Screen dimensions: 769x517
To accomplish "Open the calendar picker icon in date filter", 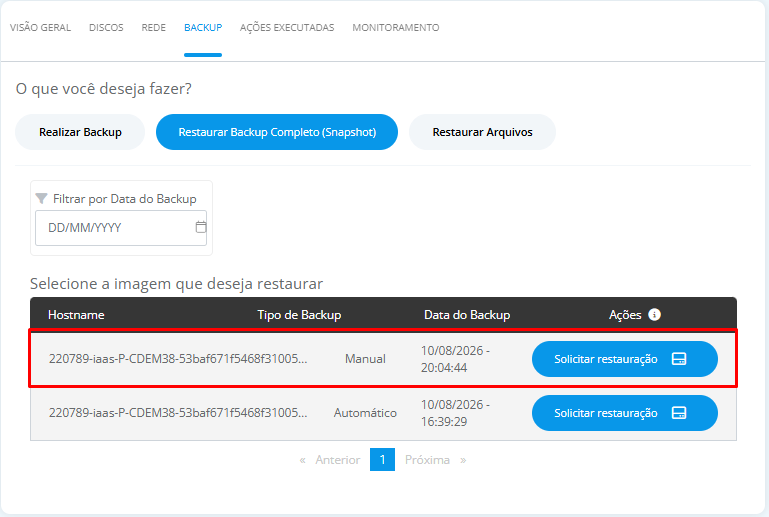I will [x=201, y=227].
